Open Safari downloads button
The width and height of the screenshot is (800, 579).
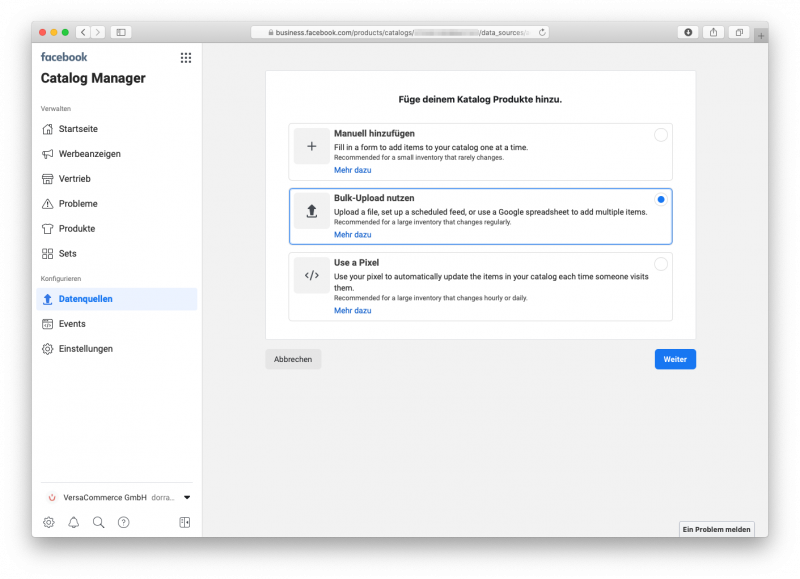(688, 32)
